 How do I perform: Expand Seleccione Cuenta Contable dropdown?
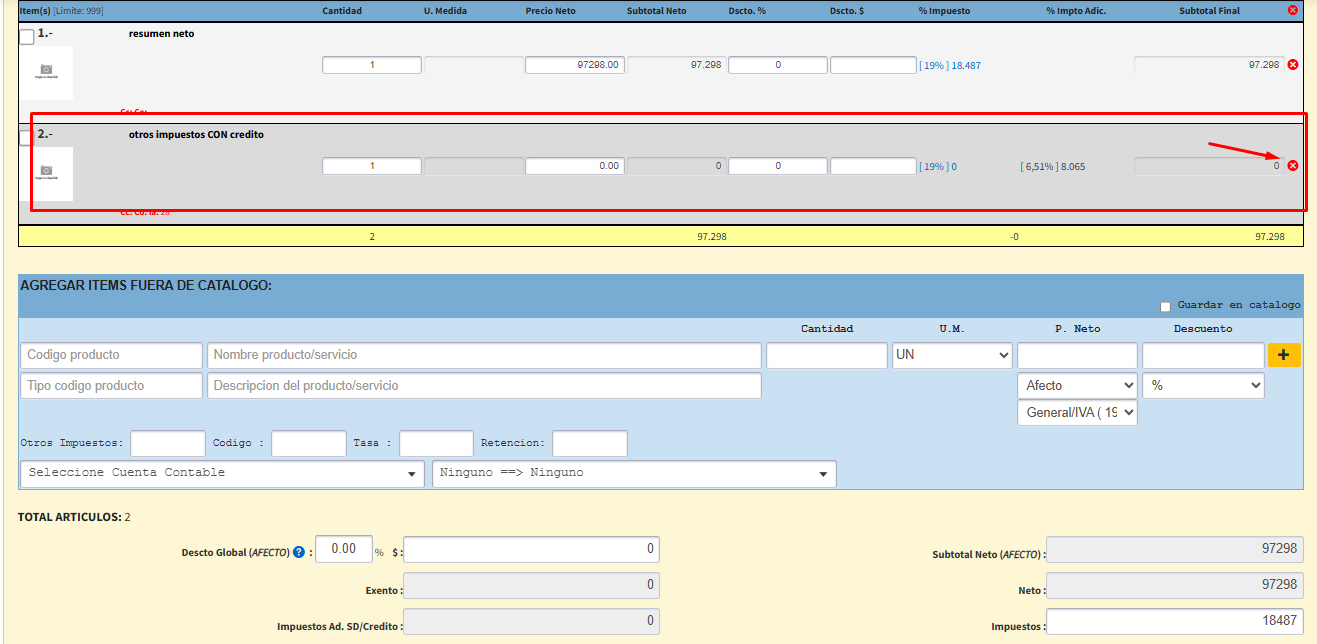tap(221, 473)
